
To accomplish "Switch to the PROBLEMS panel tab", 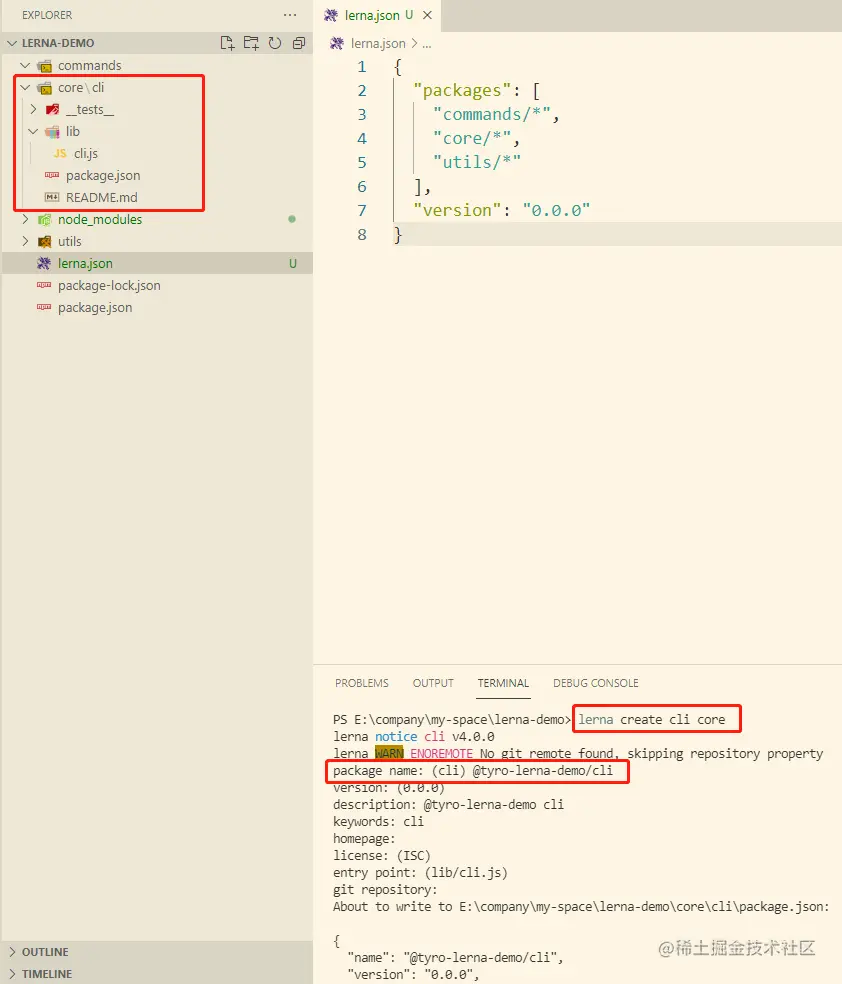I will coord(362,683).
